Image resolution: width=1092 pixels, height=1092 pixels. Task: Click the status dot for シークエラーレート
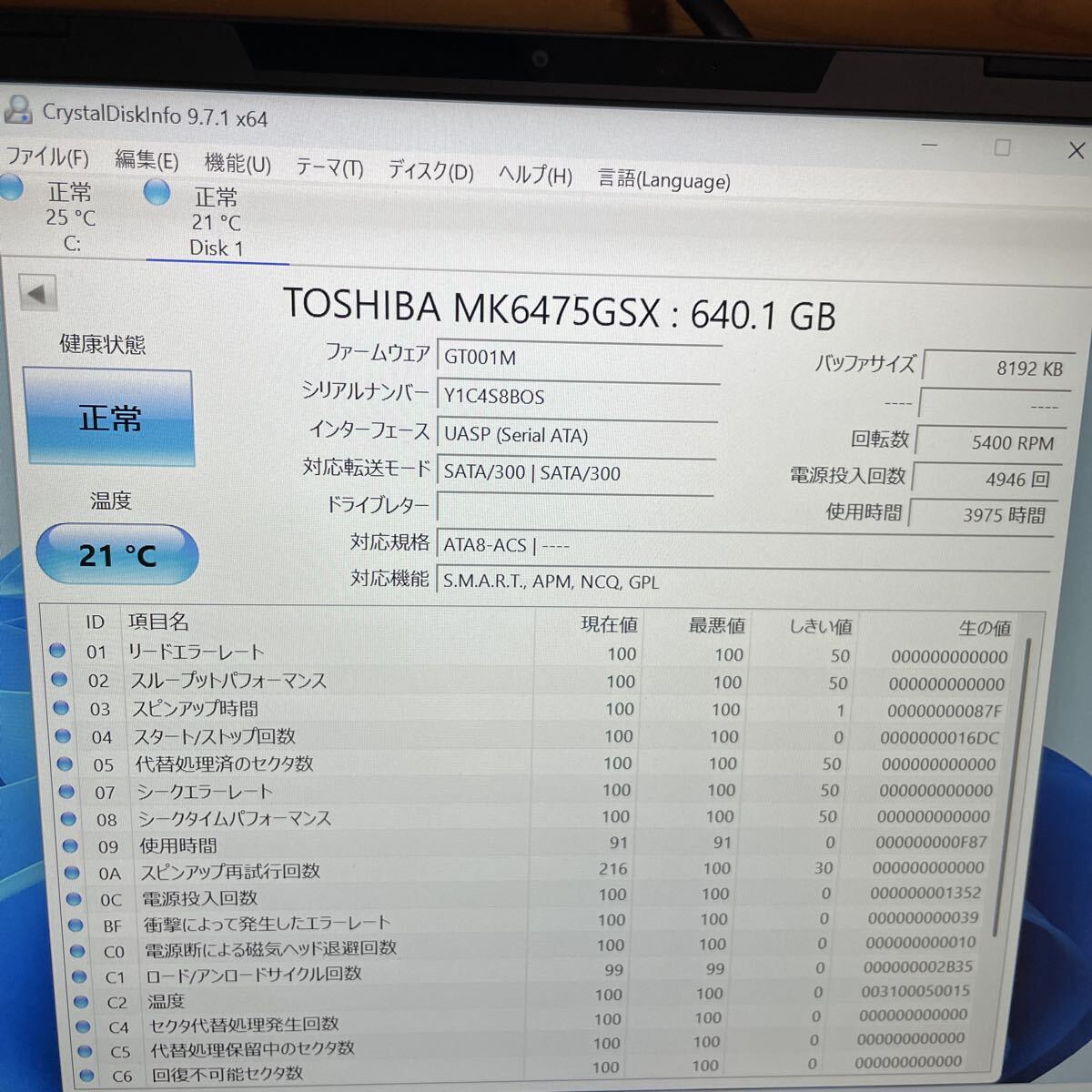tap(66, 791)
